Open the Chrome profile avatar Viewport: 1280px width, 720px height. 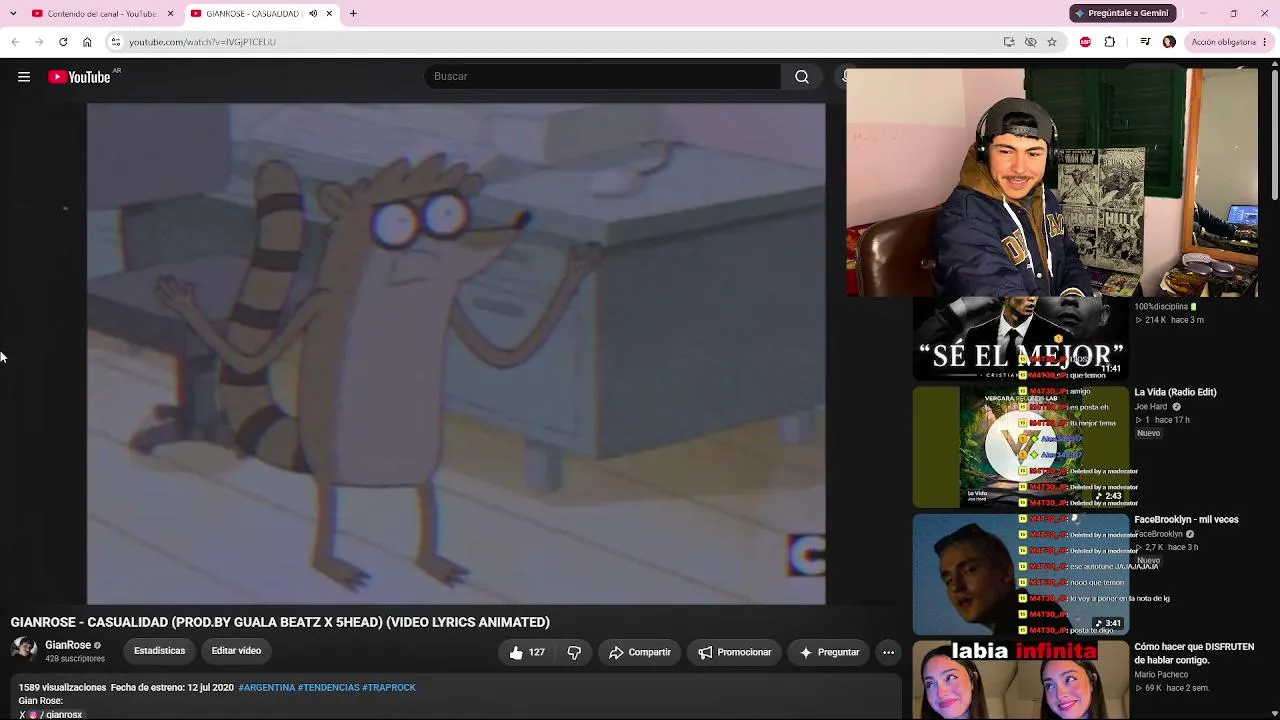pos(1169,42)
